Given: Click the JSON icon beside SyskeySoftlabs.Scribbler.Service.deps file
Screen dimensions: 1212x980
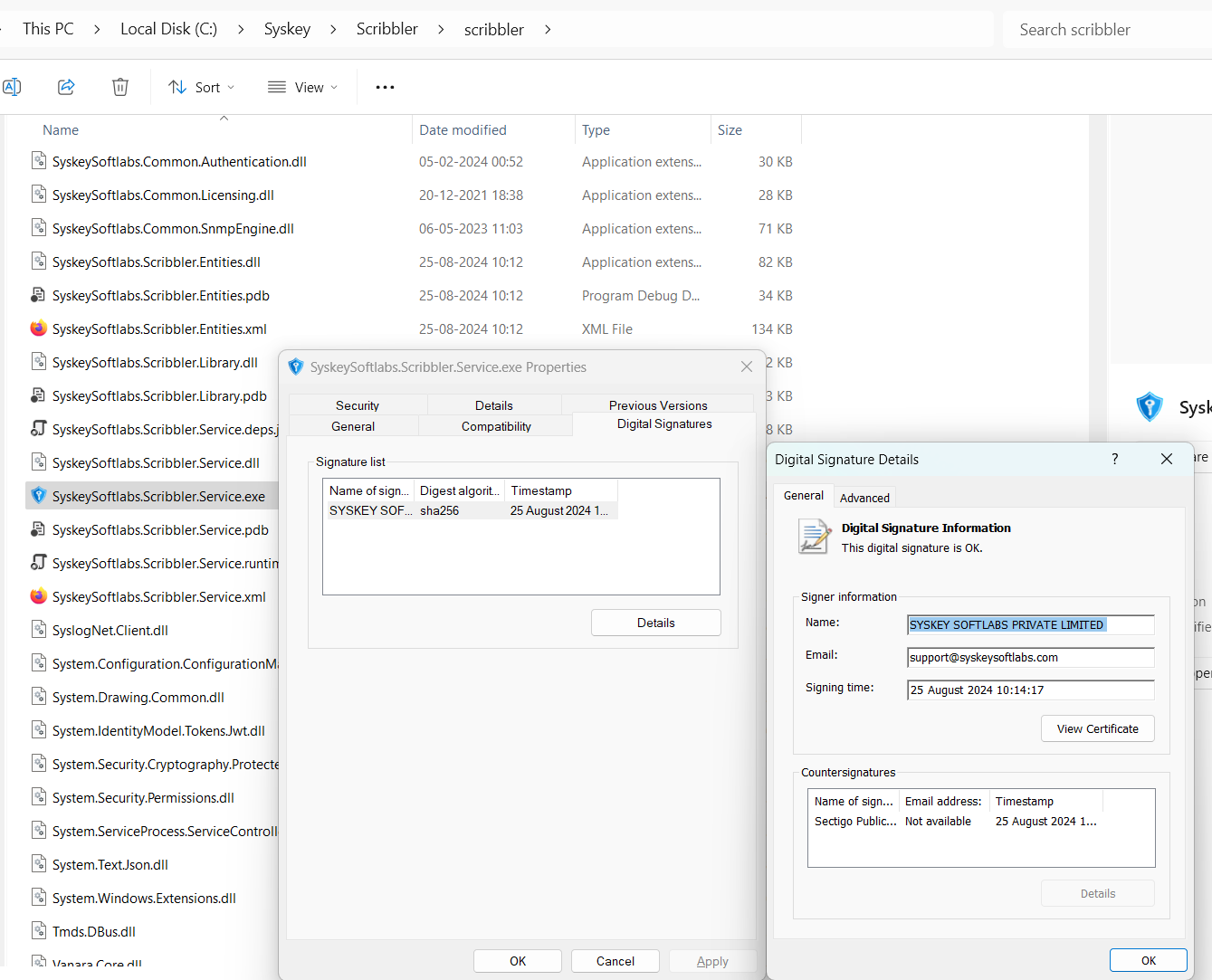Looking at the screenshot, I should click(38, 429).
